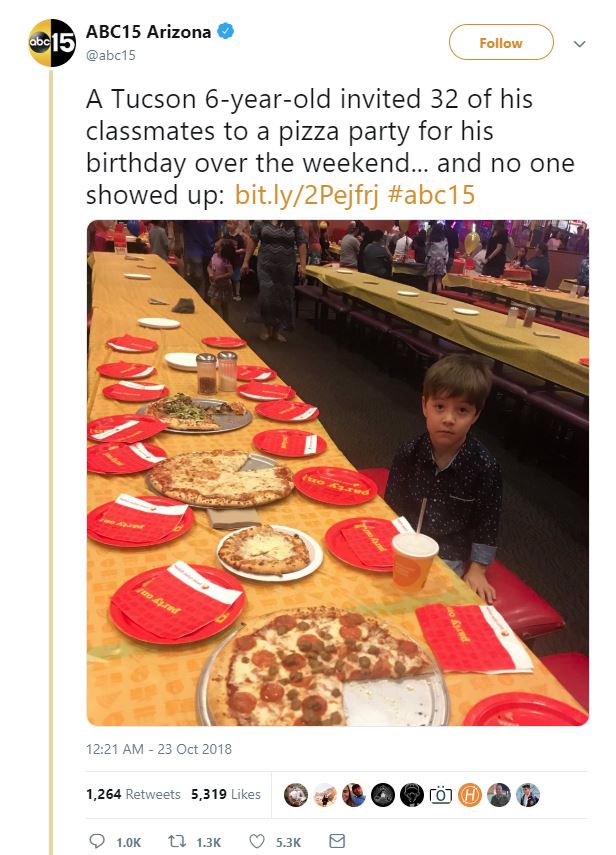Viewport: 616px width, 855px height.
Task: Click the retweet arrows icon
Action: click(x=177, y=841)
